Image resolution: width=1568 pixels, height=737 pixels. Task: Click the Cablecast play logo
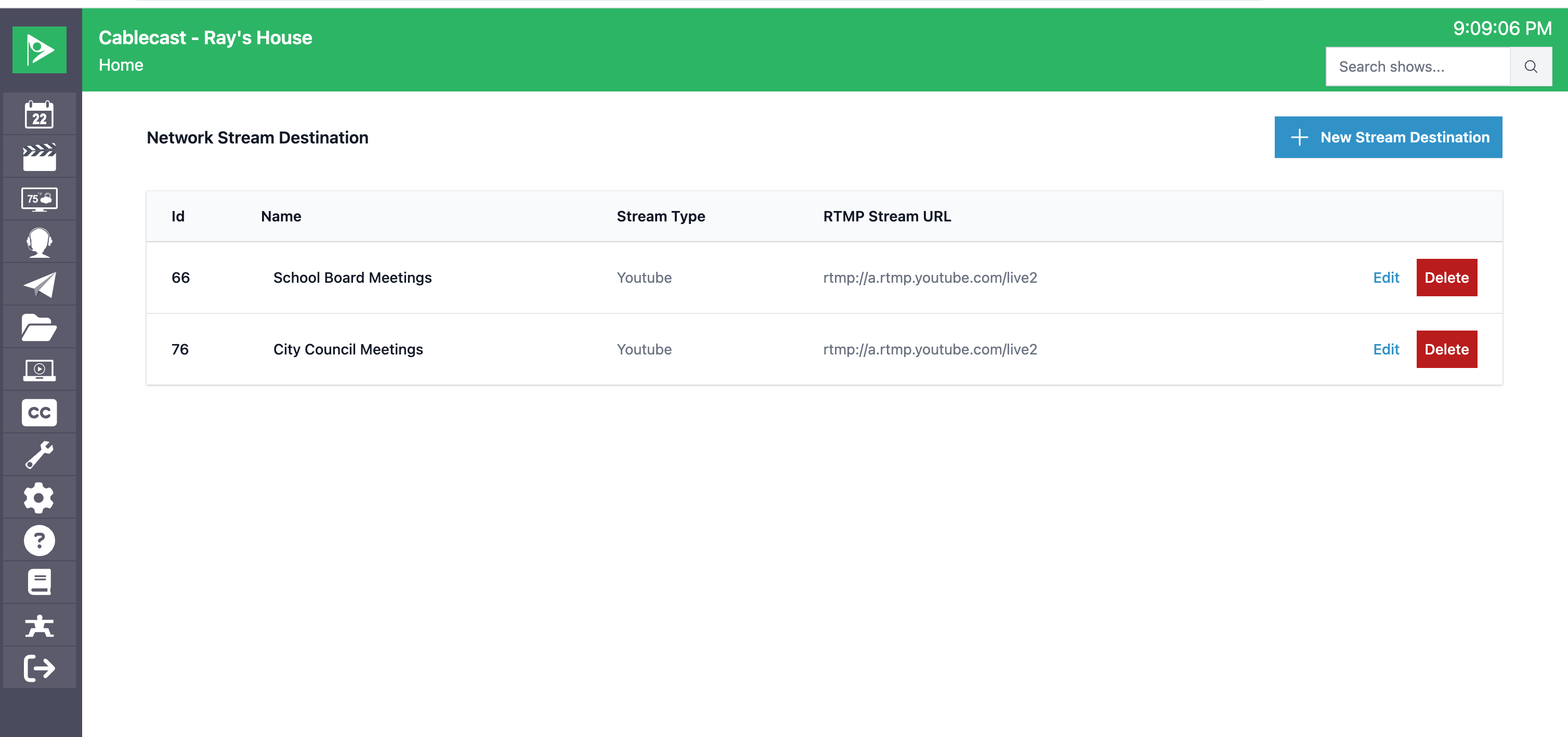click(x=40, y=50)
